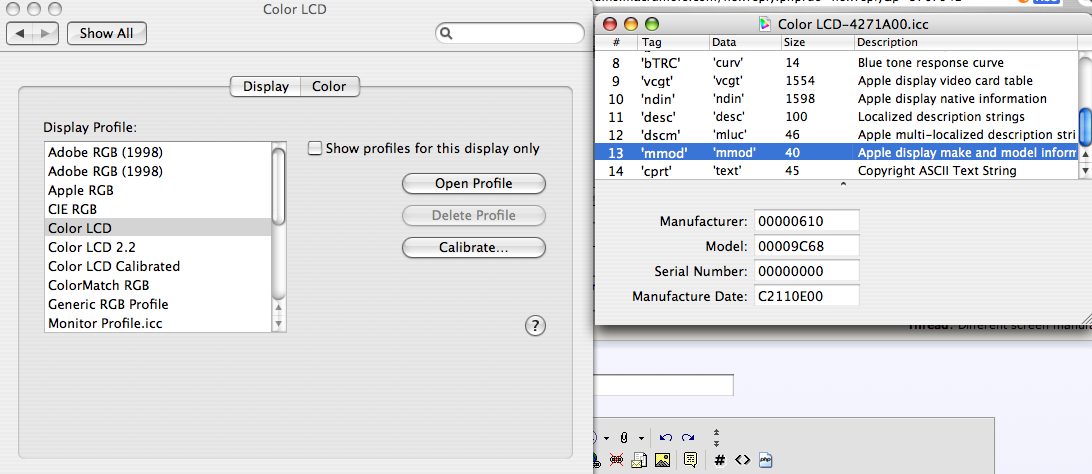
Task: Undo last edit in forum editor
Action: pos(666,438)
